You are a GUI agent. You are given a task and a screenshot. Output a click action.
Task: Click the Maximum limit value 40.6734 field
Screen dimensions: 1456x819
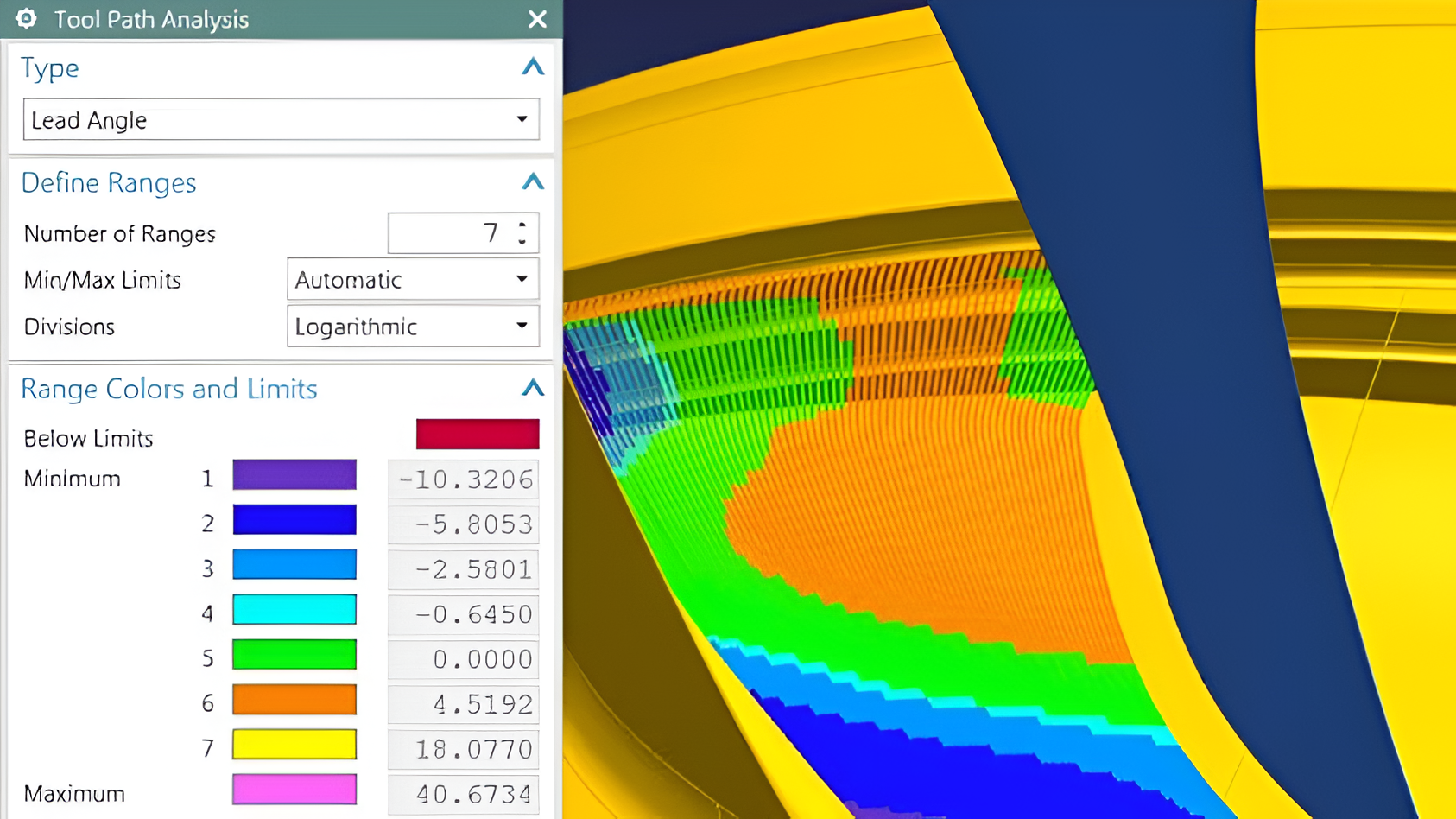(x=464, y=794)
